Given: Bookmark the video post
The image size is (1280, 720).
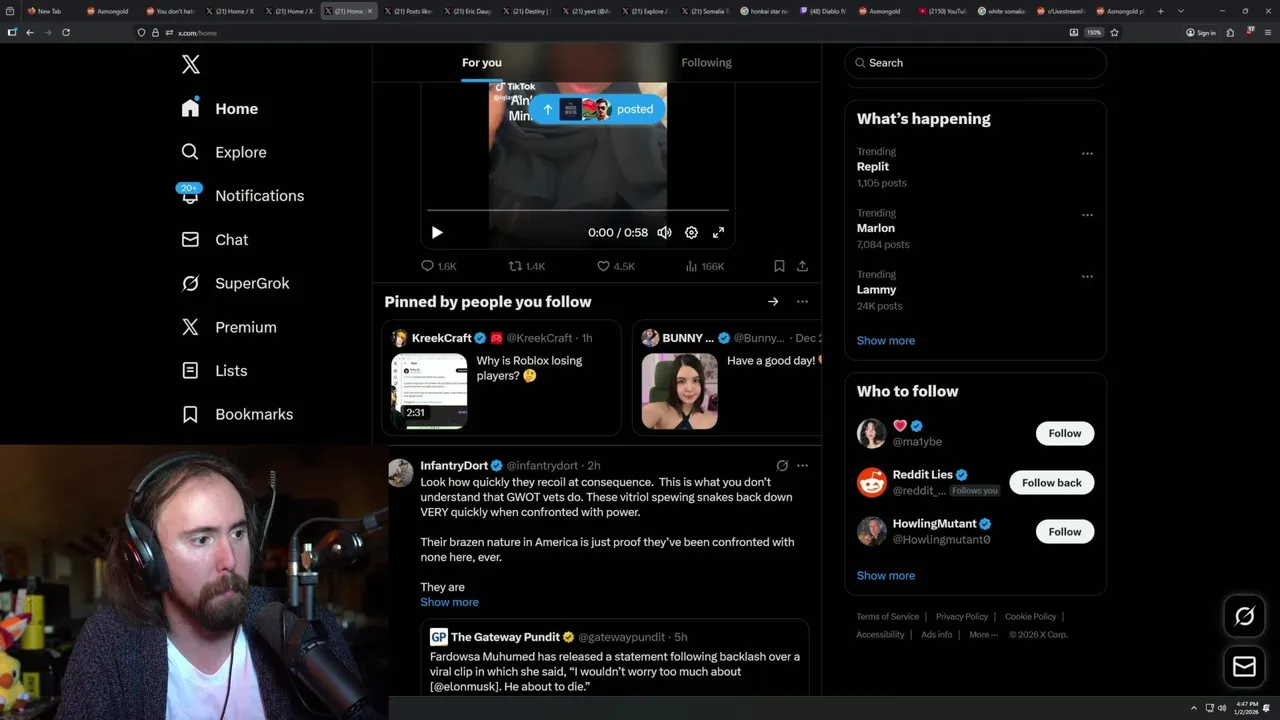Looking at the screenshot, I should [779, 266].
